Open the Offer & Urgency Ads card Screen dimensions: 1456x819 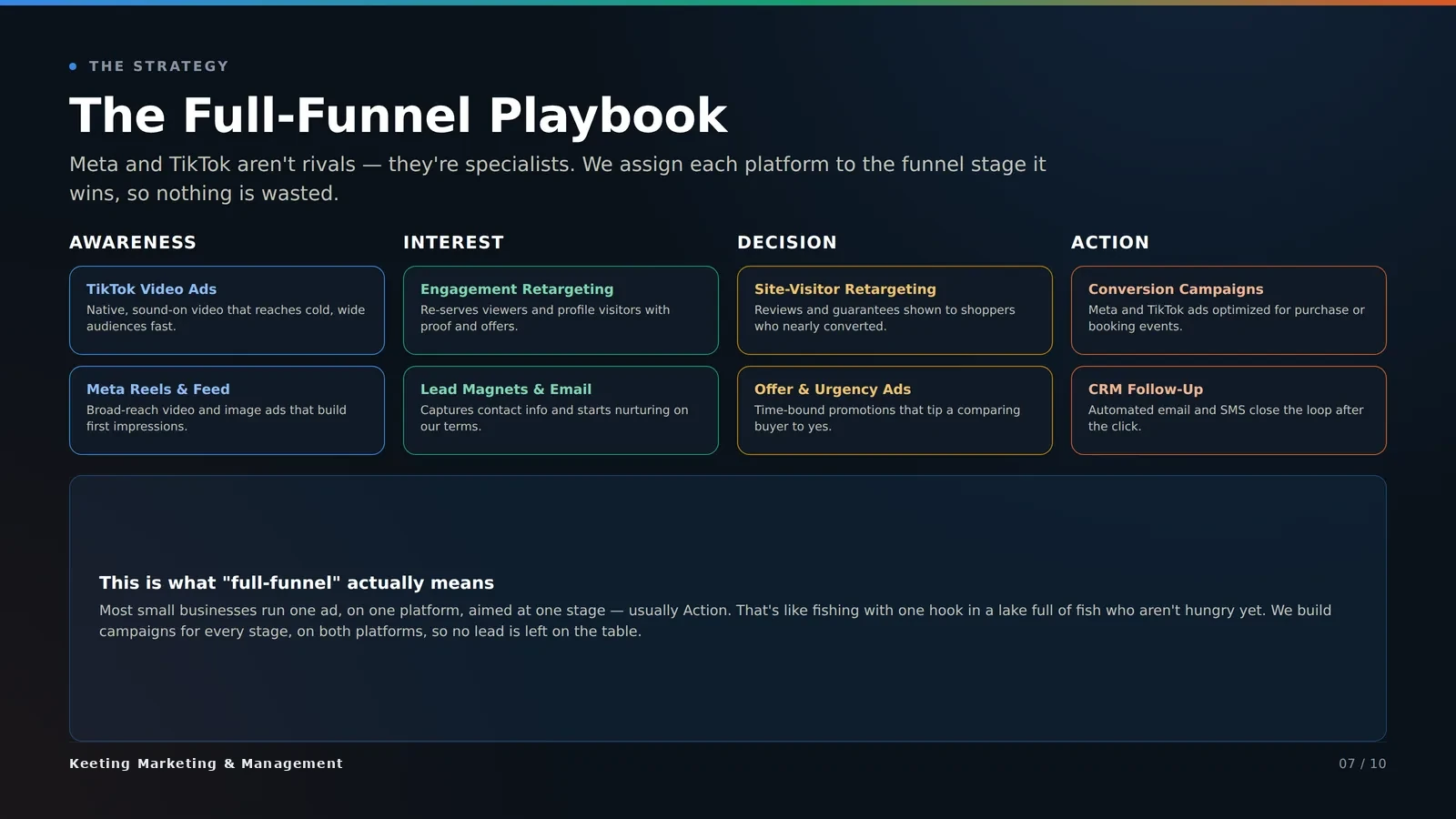(895, 410)
